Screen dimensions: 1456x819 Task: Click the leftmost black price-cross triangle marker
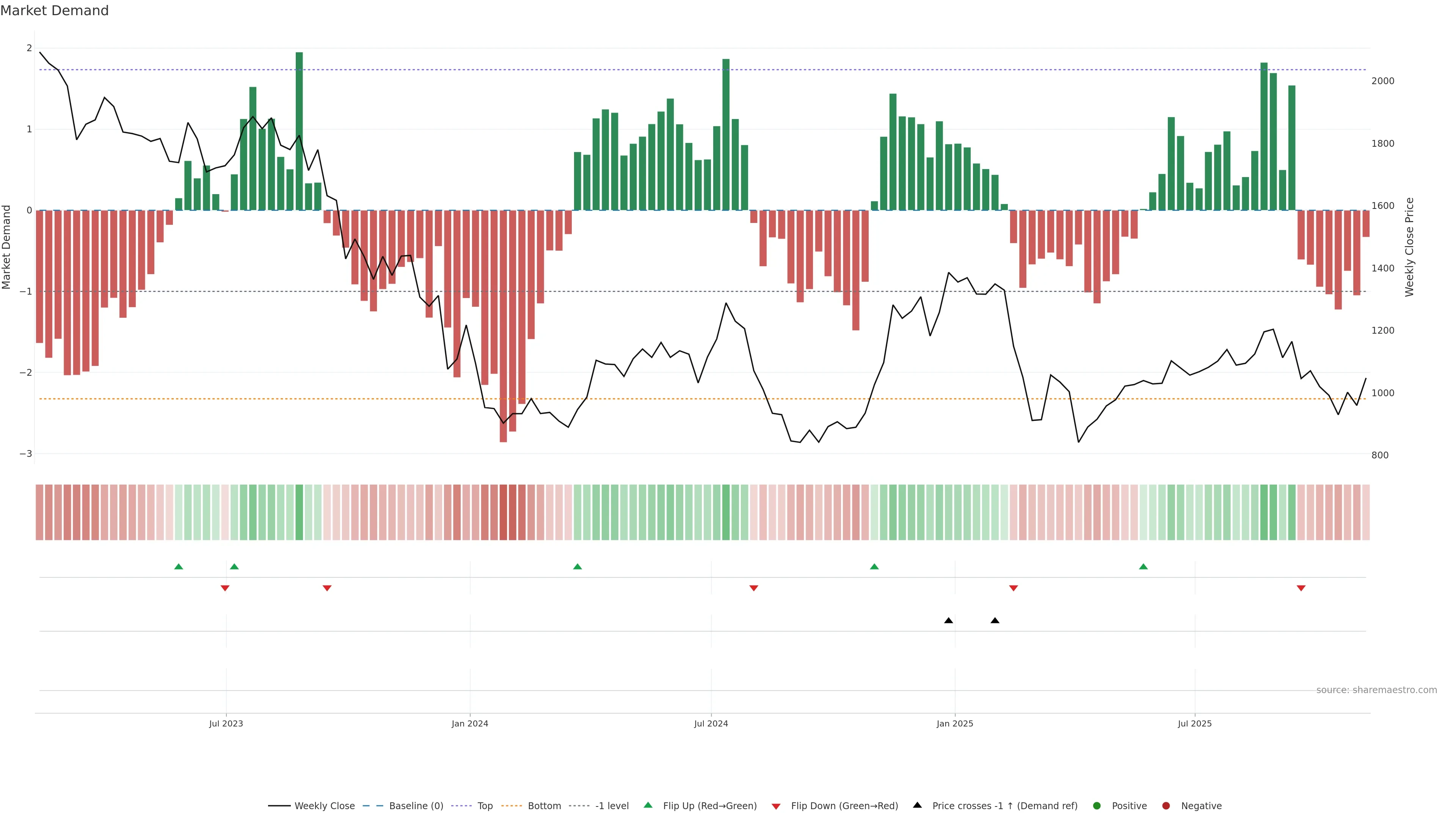[x=948, y=621]
